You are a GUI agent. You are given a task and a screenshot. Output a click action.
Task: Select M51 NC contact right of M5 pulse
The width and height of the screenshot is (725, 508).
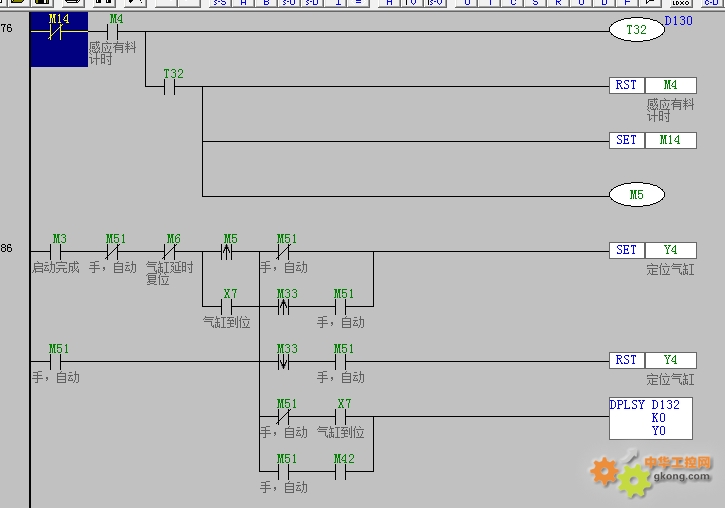tap(283, 251)
